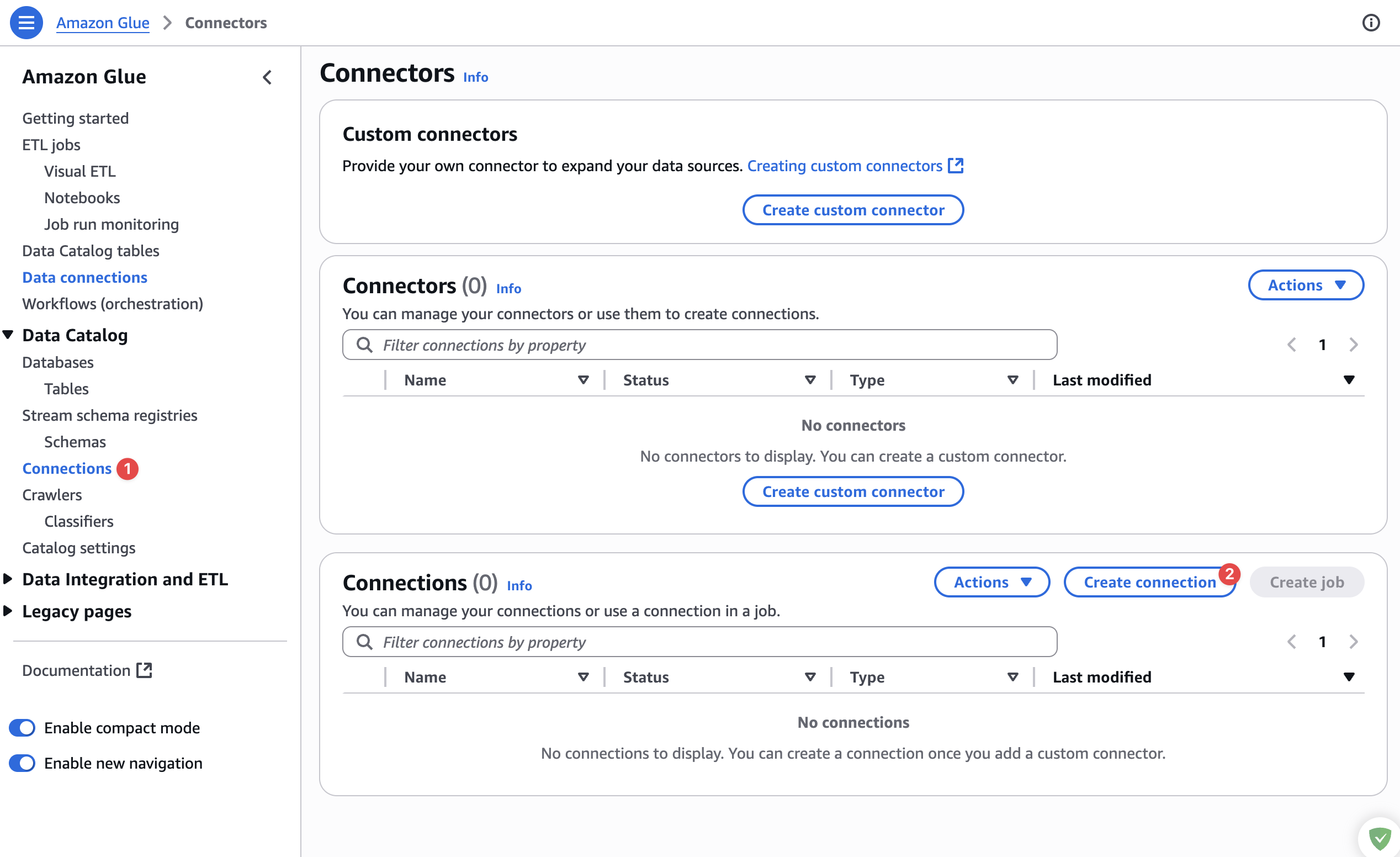This screenshot has height=857, width=1400.
Task: Open the Documentation link
Action: point(76,670)
